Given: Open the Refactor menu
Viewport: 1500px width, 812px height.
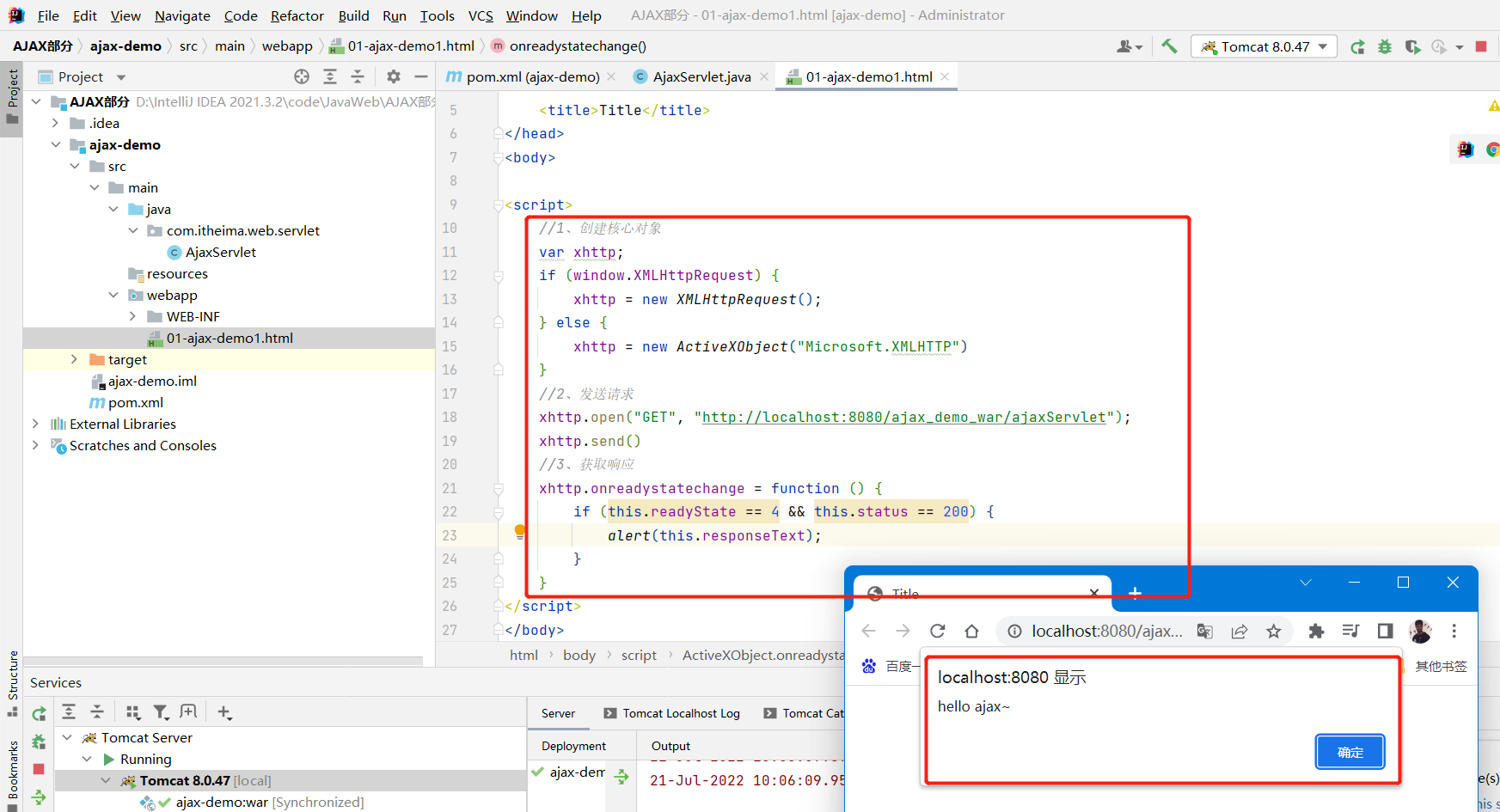Looking at the screenshot, I should click(297, 15).
